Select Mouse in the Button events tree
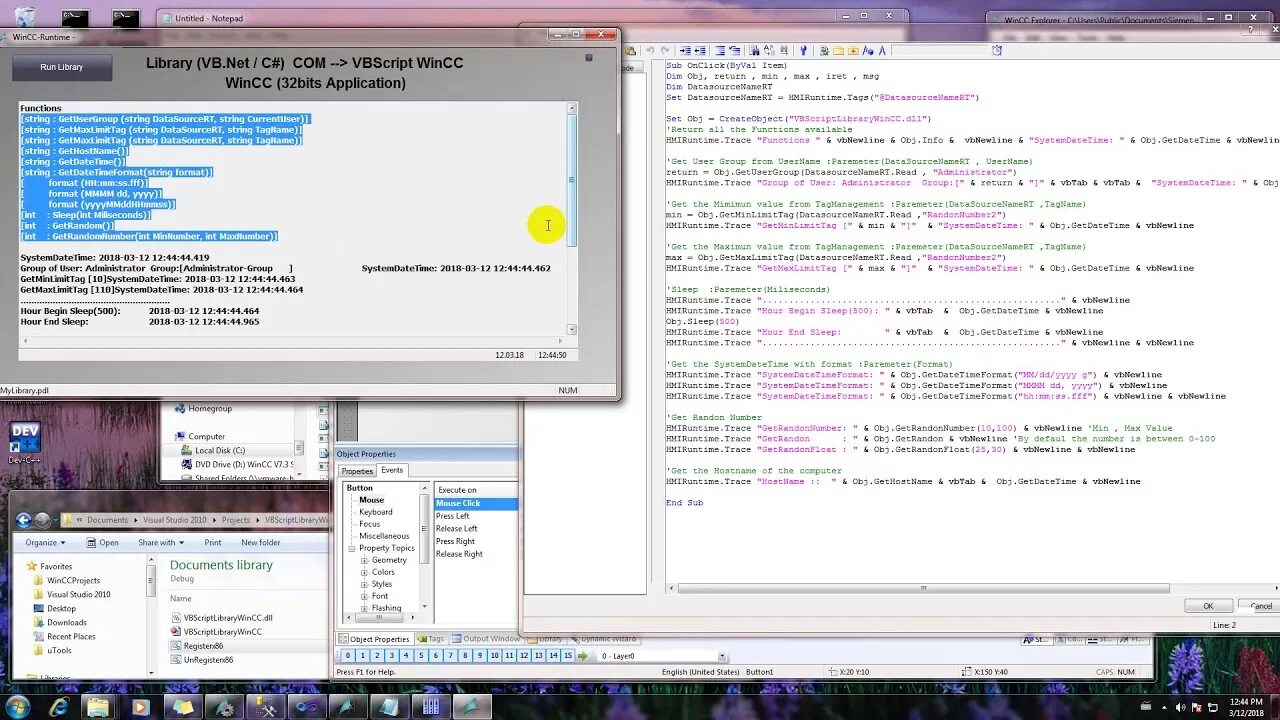 point(371,500)
